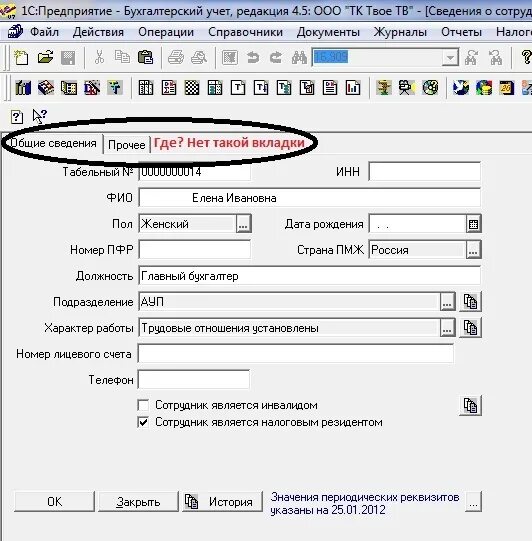Open history icon beside invalid checkbox

pos(470,405)
